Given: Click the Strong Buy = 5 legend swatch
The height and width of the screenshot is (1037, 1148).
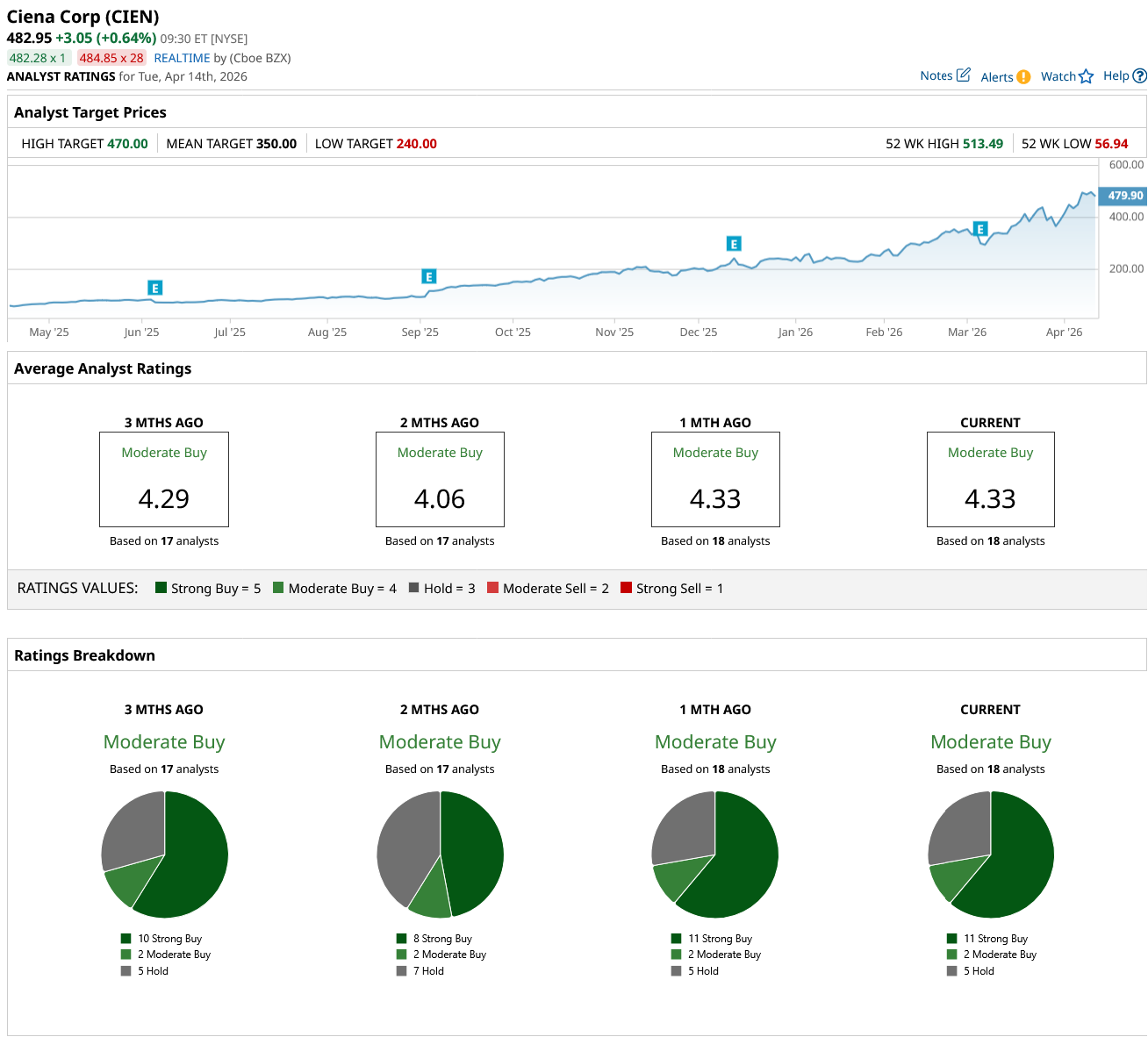Looking at the screenshot, I should [x=161, y=588].
